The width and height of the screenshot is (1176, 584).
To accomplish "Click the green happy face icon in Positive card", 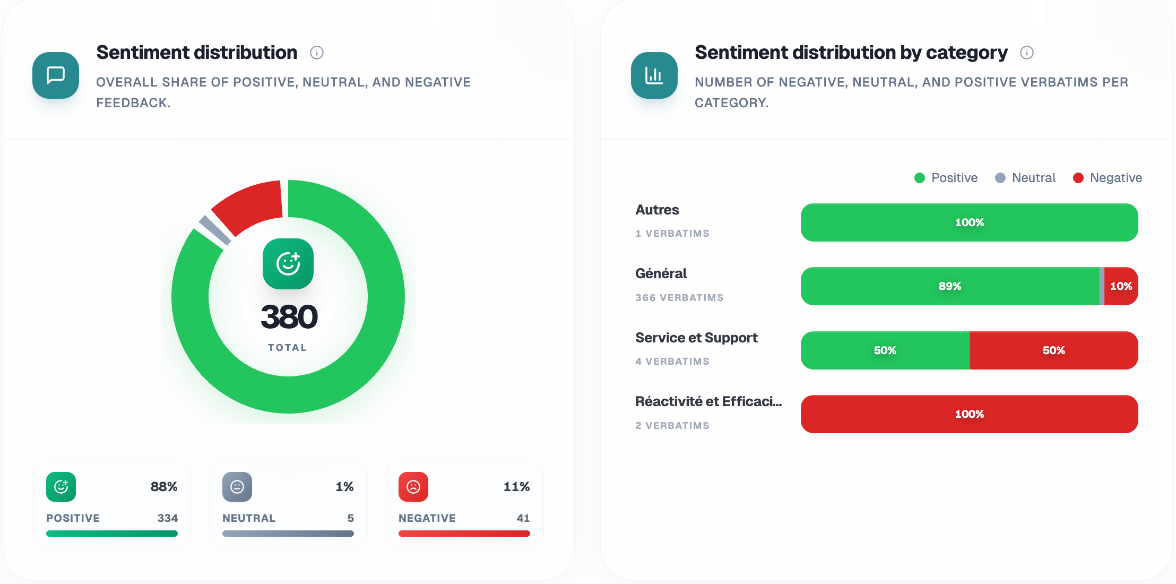I will (61, 487).
